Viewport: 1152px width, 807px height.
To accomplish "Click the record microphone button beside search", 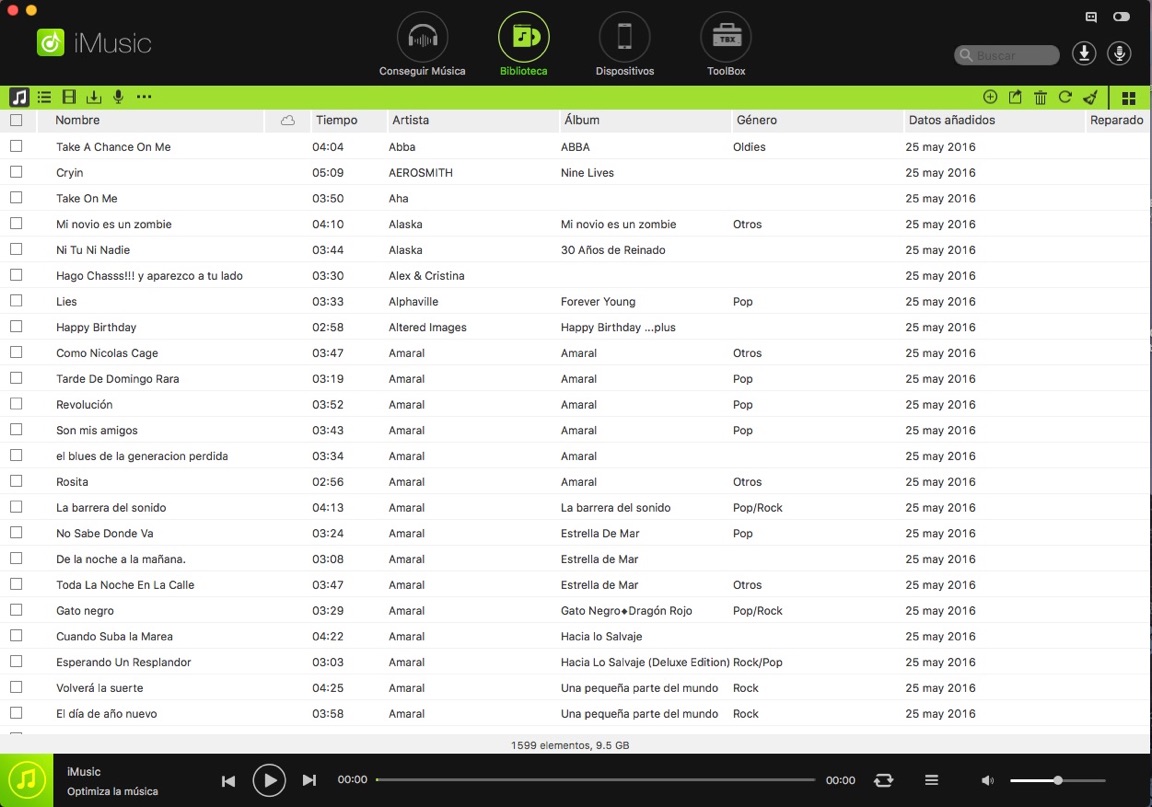I will click(1119, 54).
